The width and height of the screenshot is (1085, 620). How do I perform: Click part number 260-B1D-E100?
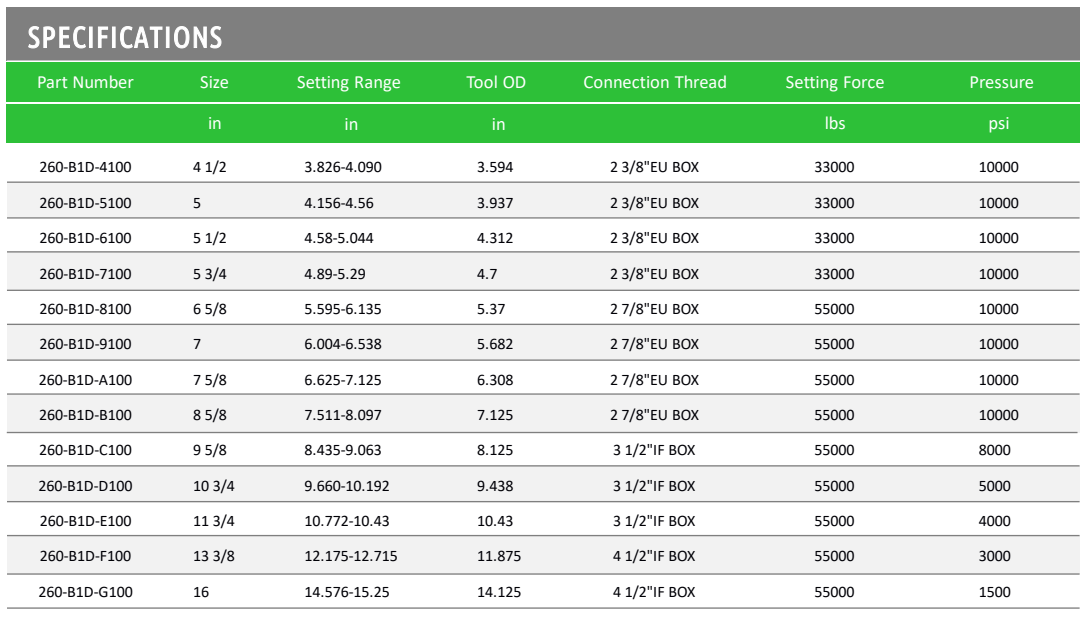(85, 521)
